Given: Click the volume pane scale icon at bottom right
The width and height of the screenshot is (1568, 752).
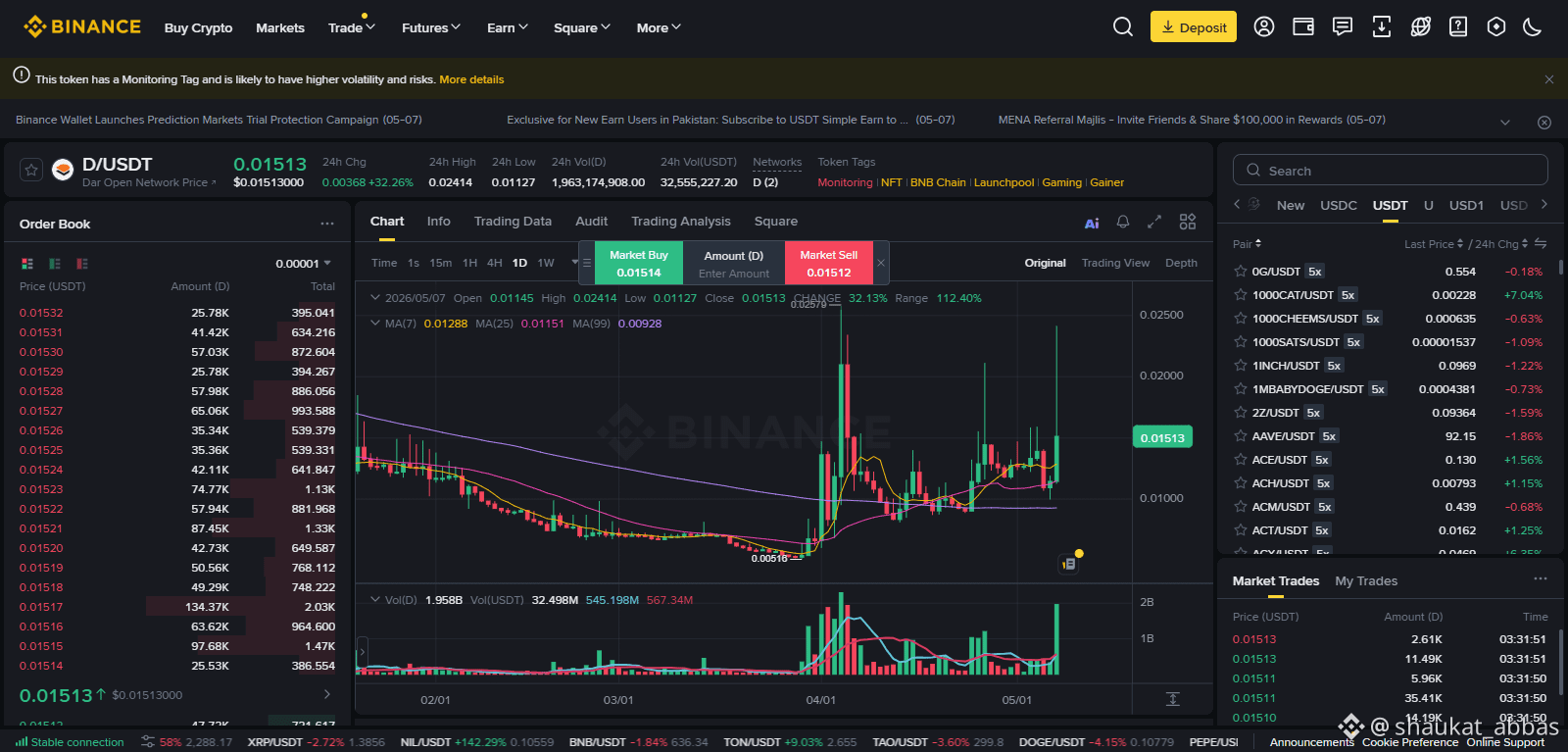Looking at the screenshot, I should (1173, 699).
